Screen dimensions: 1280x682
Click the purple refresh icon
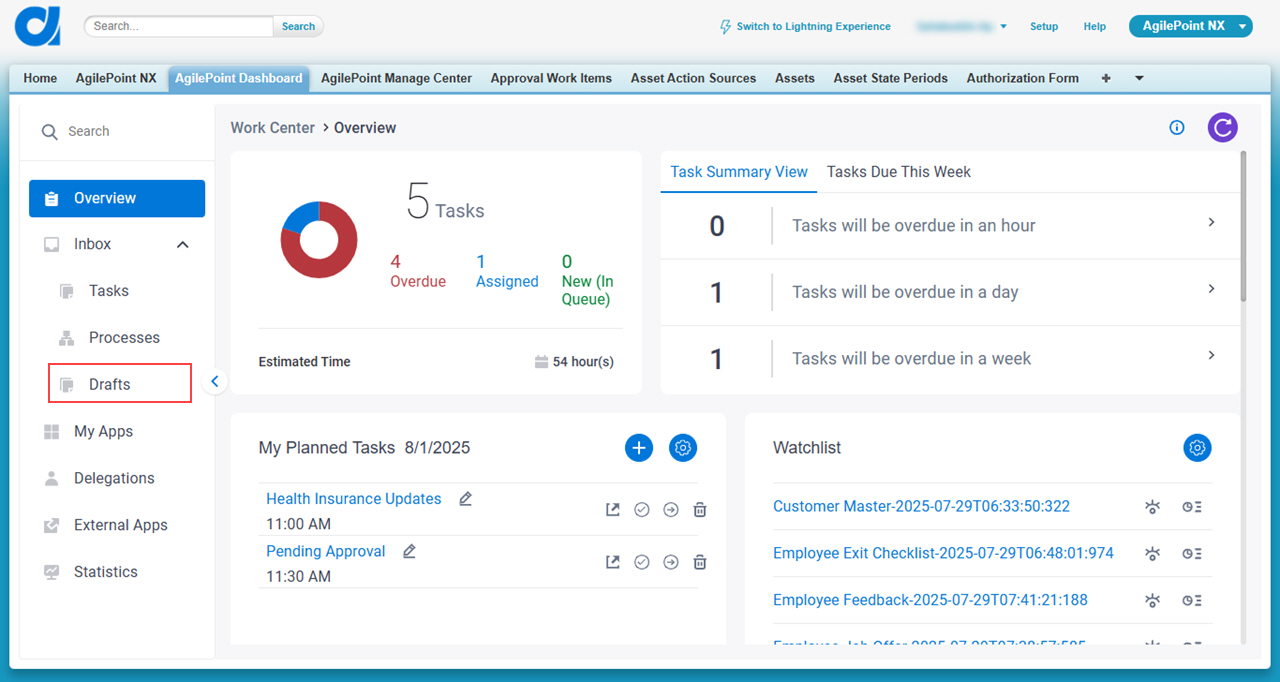1222,127
